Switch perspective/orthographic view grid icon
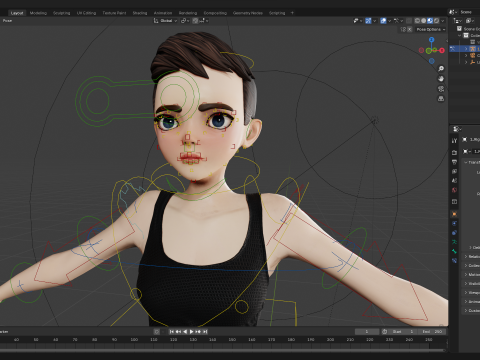Viewport: 480px width, 360px height. point(441,99)
